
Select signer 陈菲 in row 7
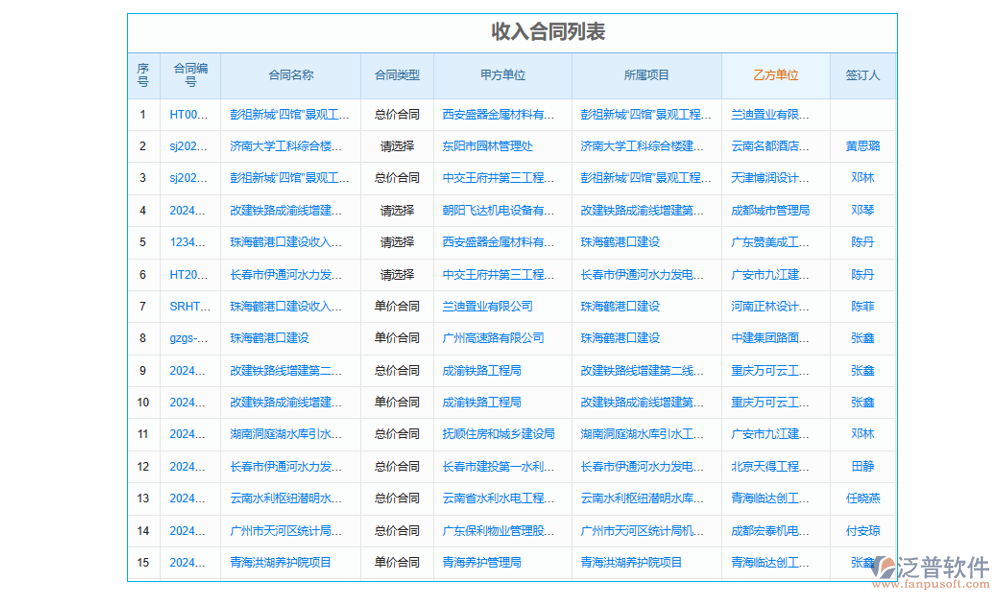click(x=862, y=306)
